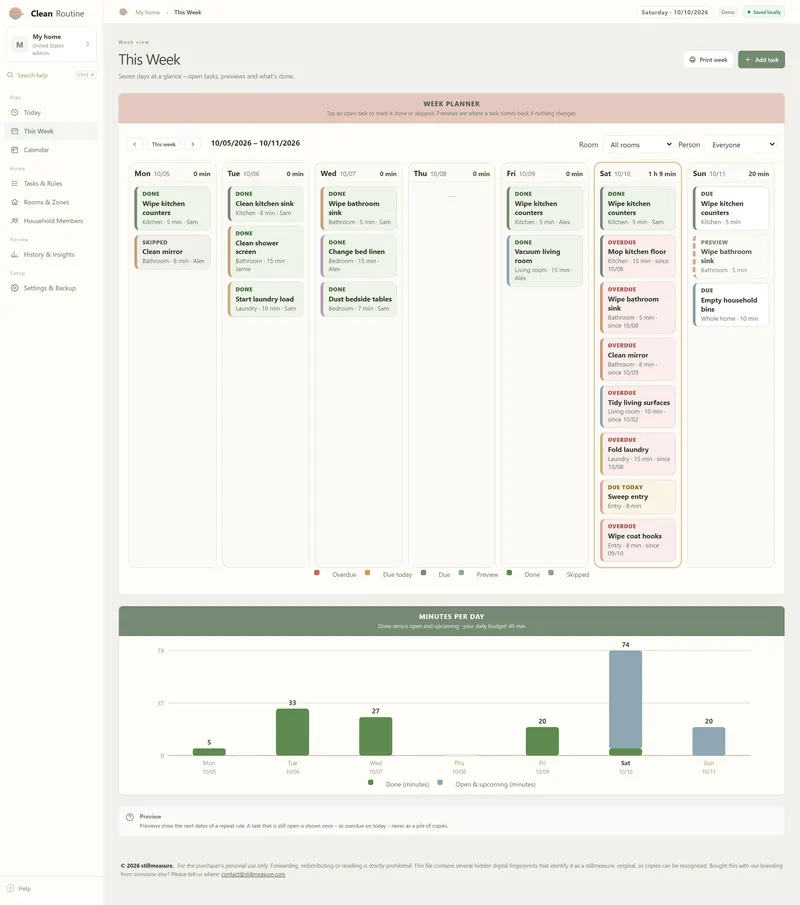Go to the previous week arrow
Image resolution: width=800 pixels, height=905 pixels.
[134, 144]
